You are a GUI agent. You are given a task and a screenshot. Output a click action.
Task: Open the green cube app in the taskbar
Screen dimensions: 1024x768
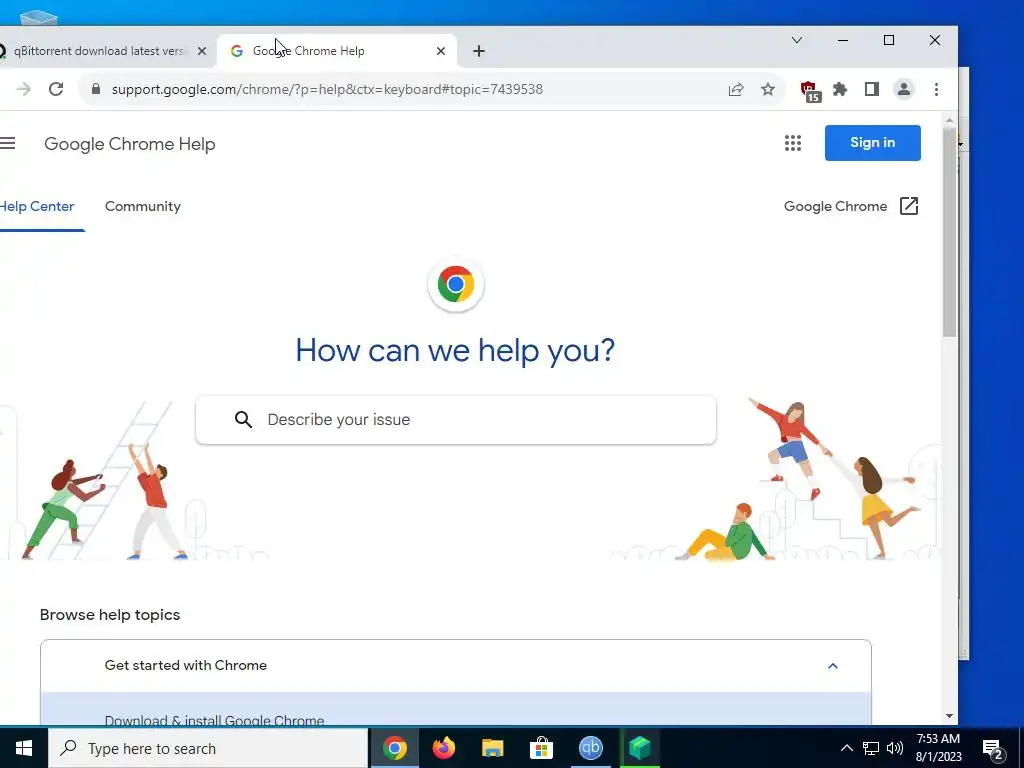point(639,748)
